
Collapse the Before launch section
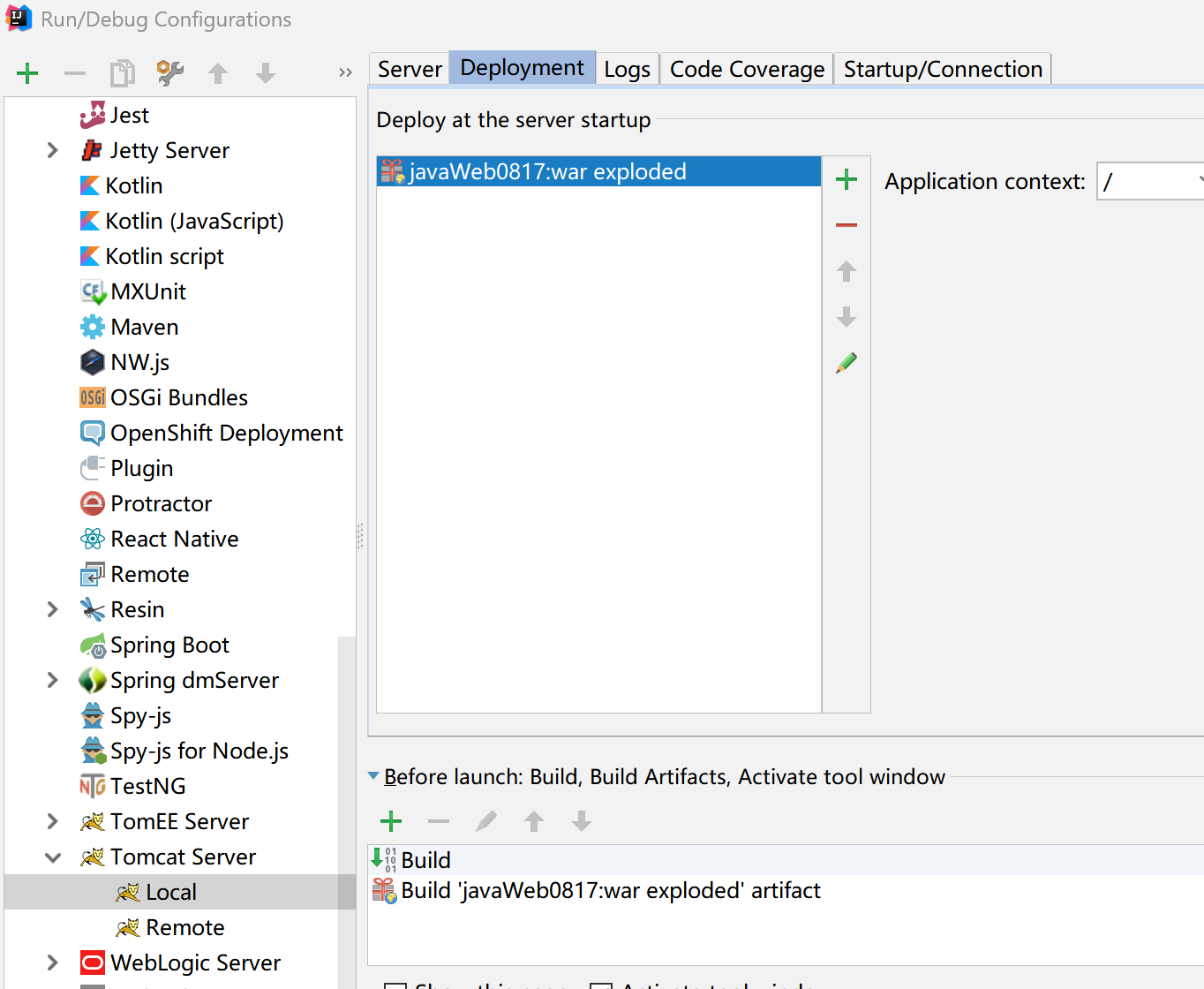pyautogui.click(x=373, y=776)
